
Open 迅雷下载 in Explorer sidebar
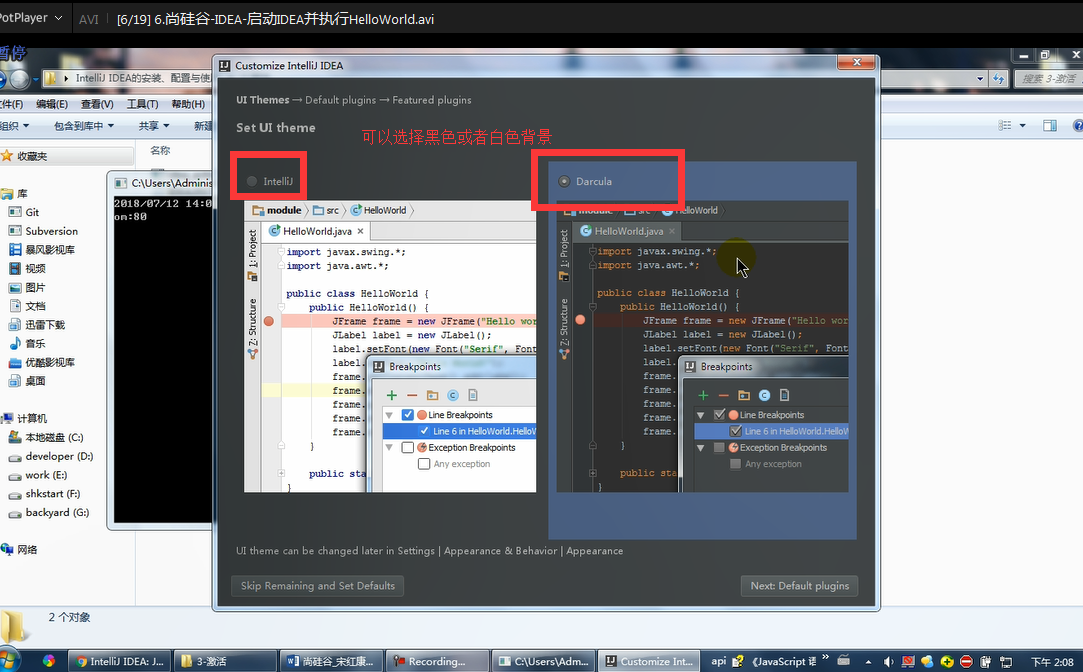pos(45,325)
